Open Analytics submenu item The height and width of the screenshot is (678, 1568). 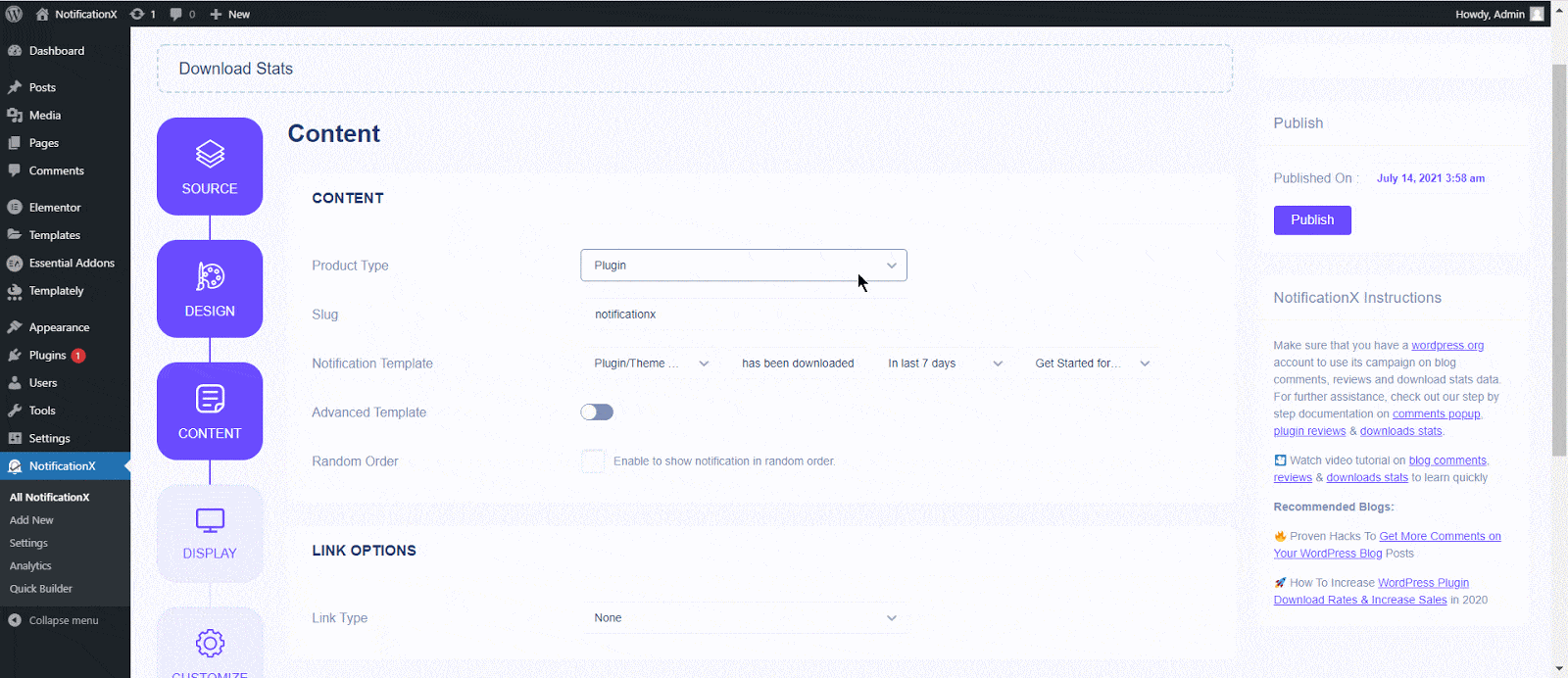(30, 566)
